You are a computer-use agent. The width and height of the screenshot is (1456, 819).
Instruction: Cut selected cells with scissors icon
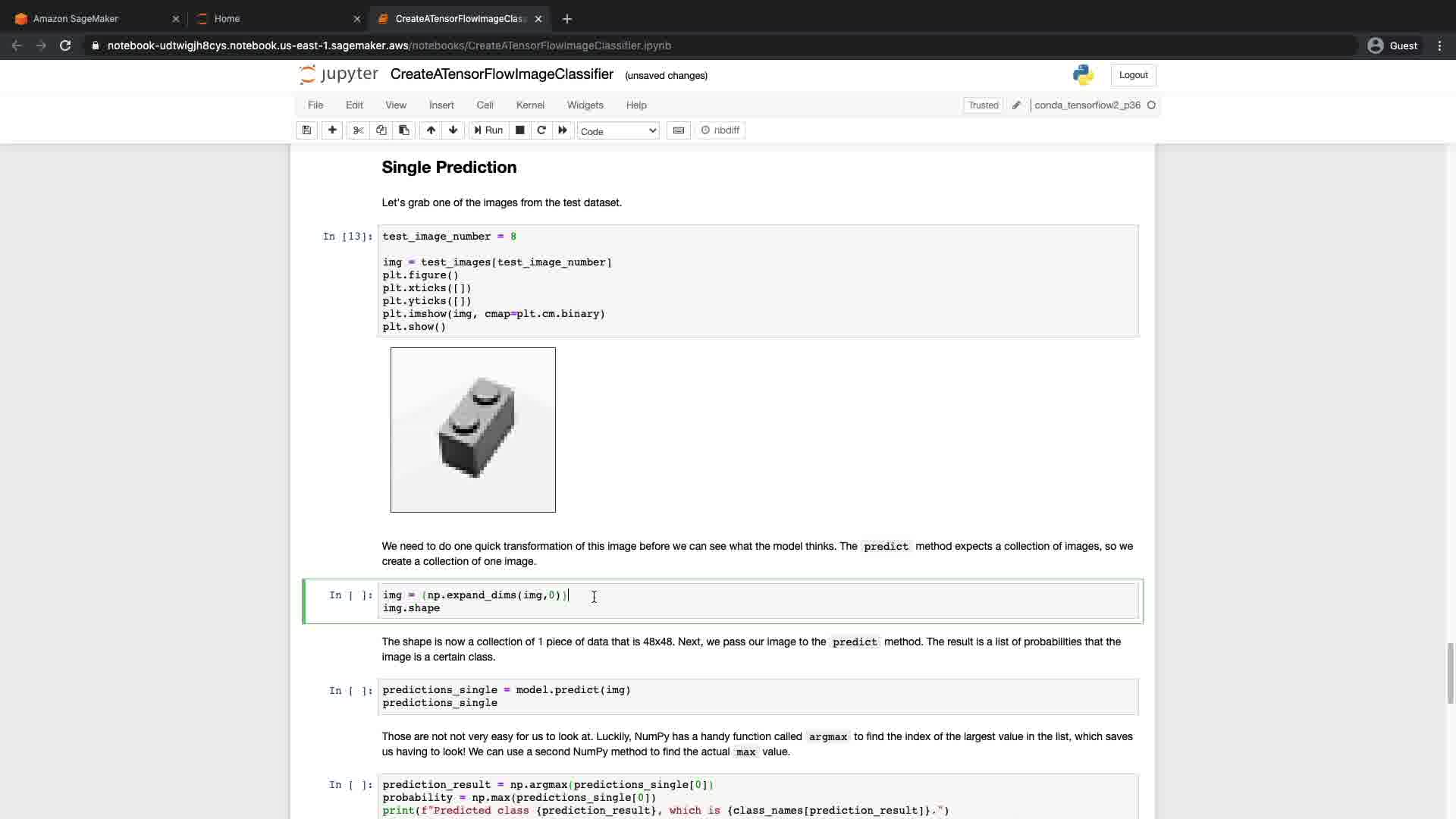[x=359, y=130]
